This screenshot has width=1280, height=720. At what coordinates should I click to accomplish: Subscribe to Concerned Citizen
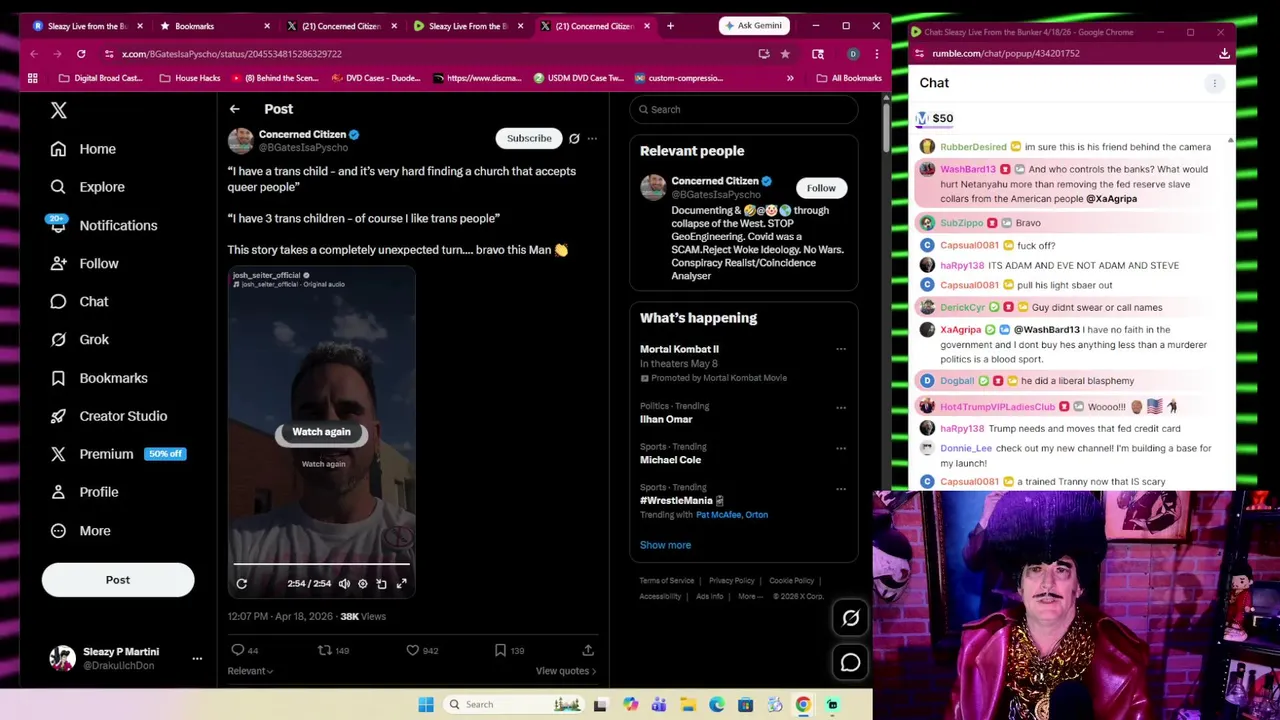(529, 138)
